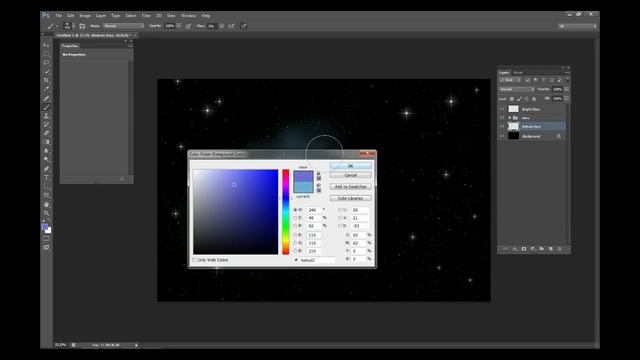Select the Horizontal Type tool
Image resolution: width=640 pixels, height=360 pixels.
click(46, 178)
